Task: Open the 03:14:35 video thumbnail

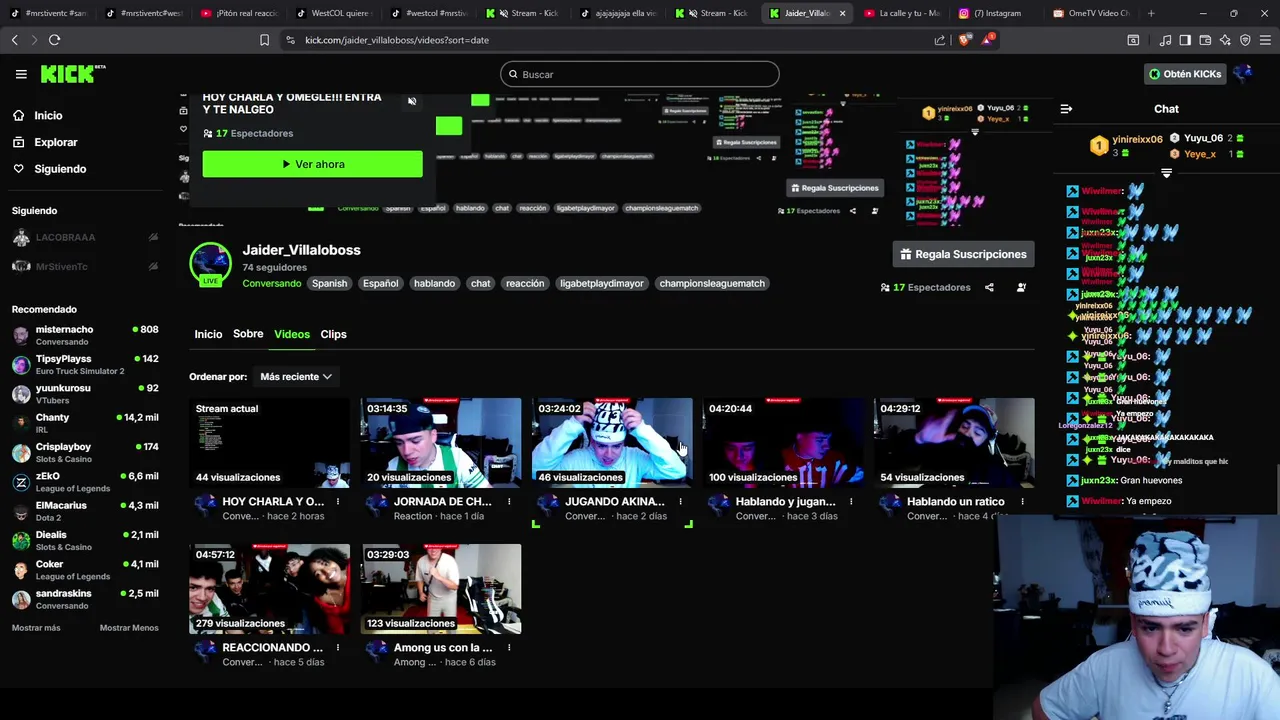Action: click(x=441, y=443)
